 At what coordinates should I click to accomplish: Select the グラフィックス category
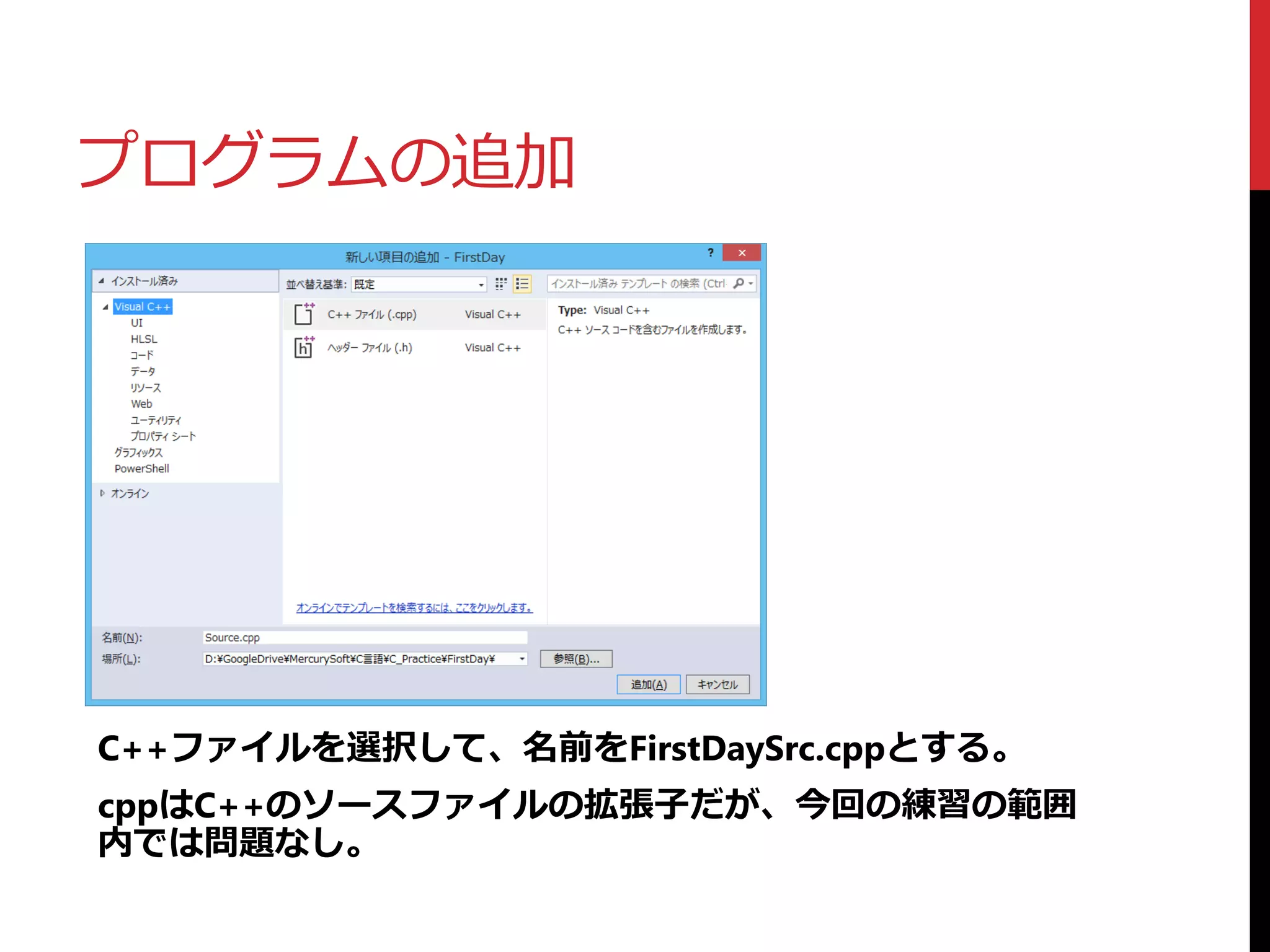pyautogui.click(x=138, y=452)
